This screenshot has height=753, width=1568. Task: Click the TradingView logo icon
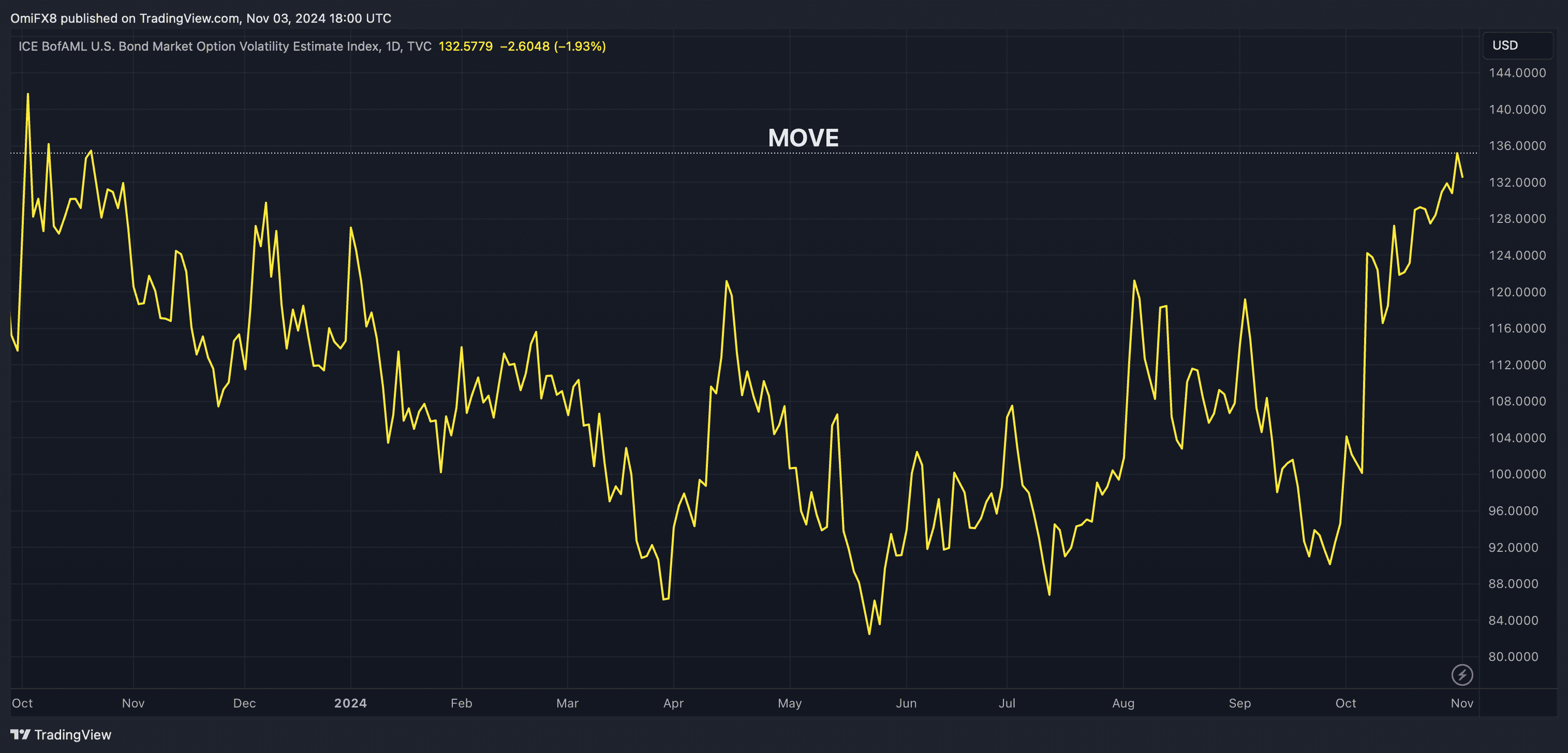(20, 734)
